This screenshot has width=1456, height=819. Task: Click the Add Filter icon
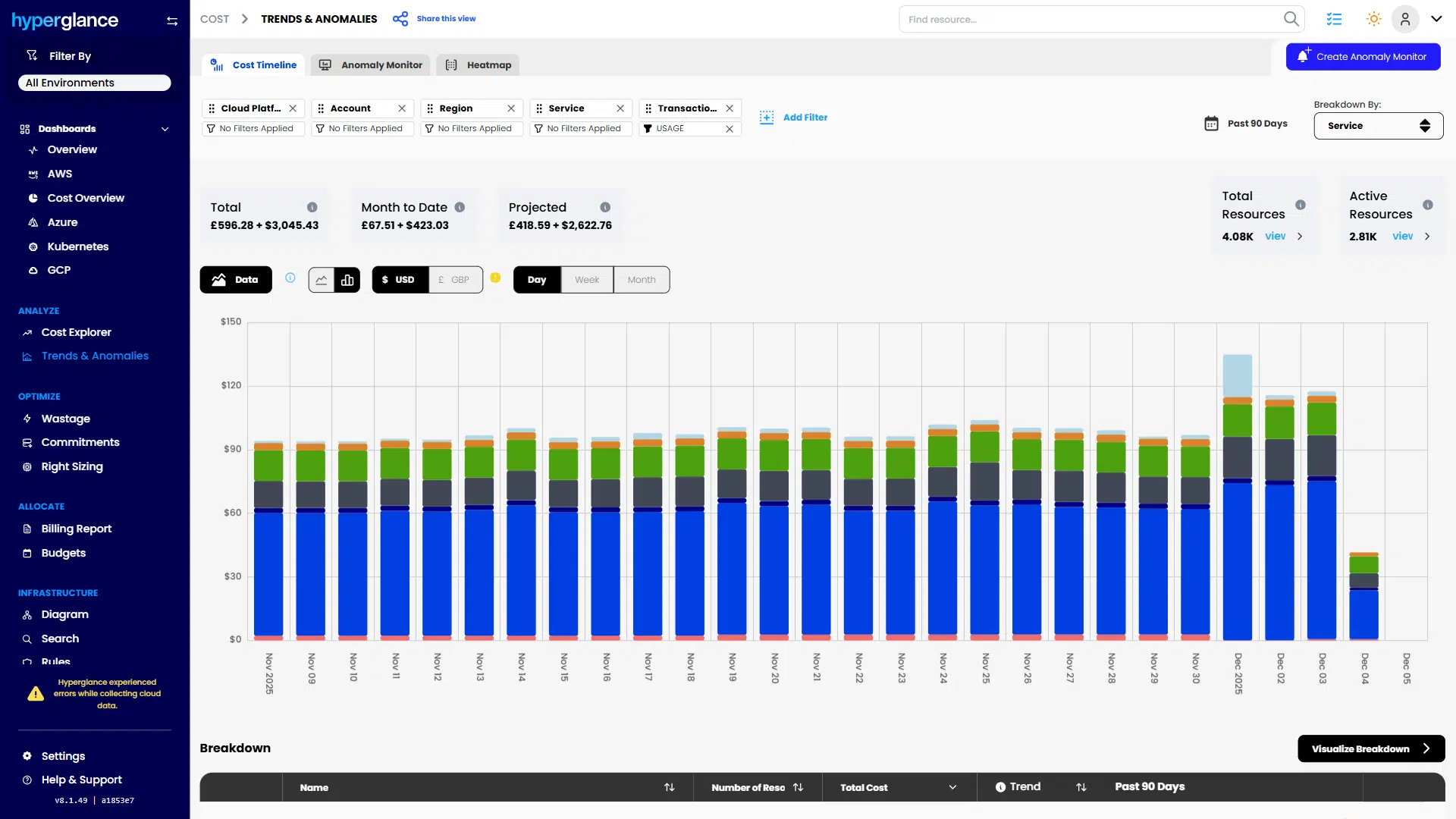pos(767,118)
